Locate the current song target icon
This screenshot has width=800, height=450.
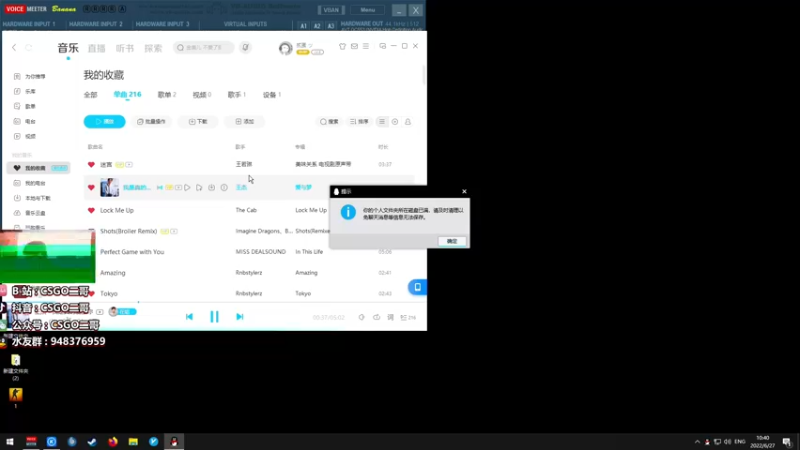pyautogui.click(x=395, y=122)
